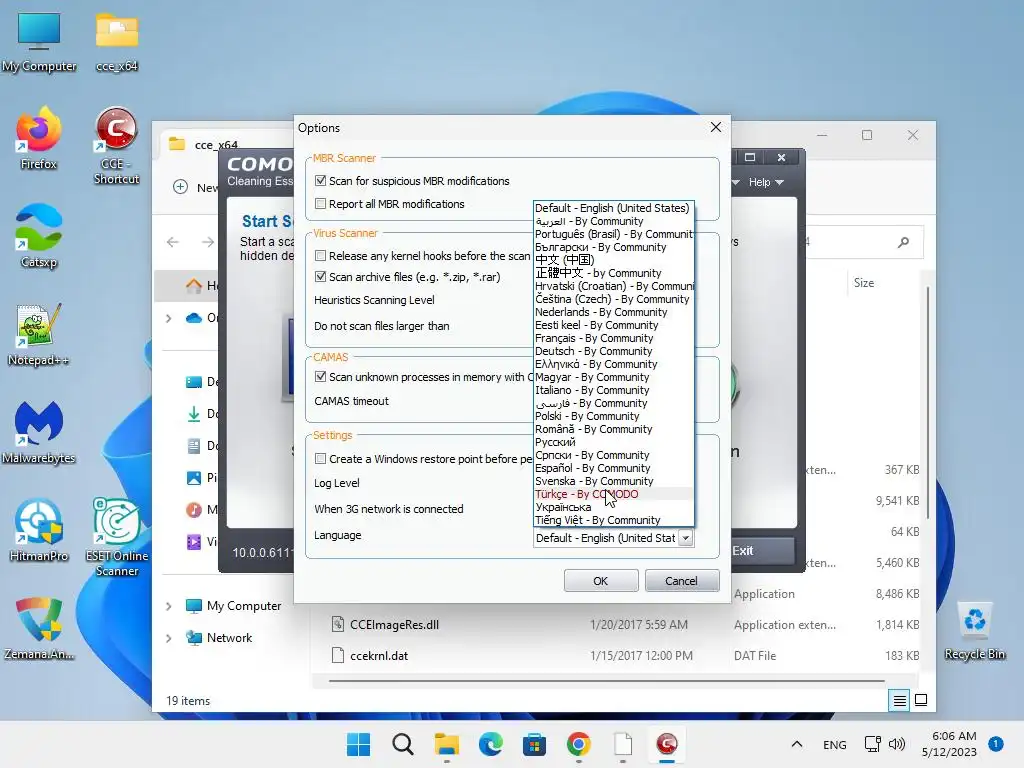Expand My Computer in Explorer tree
The image size is (1024, 768).
tap(168, 606)
